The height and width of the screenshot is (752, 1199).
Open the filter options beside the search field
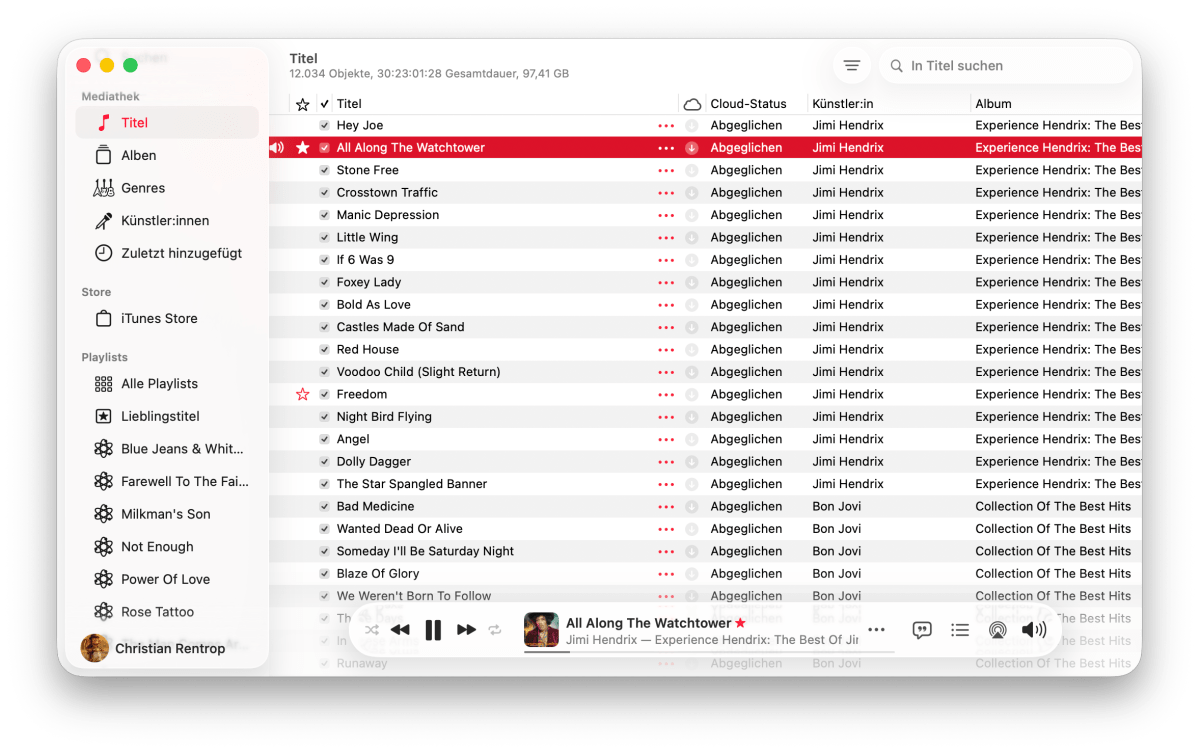pyautogui.click(x=851, y=64)
